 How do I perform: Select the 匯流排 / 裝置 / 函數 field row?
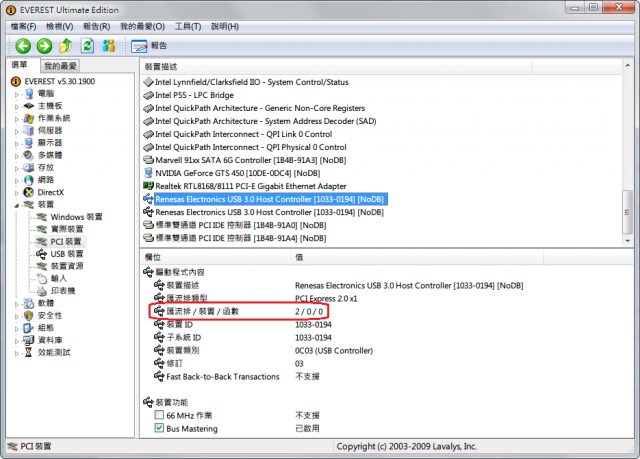pyautogui.click(x=239, y=312)
